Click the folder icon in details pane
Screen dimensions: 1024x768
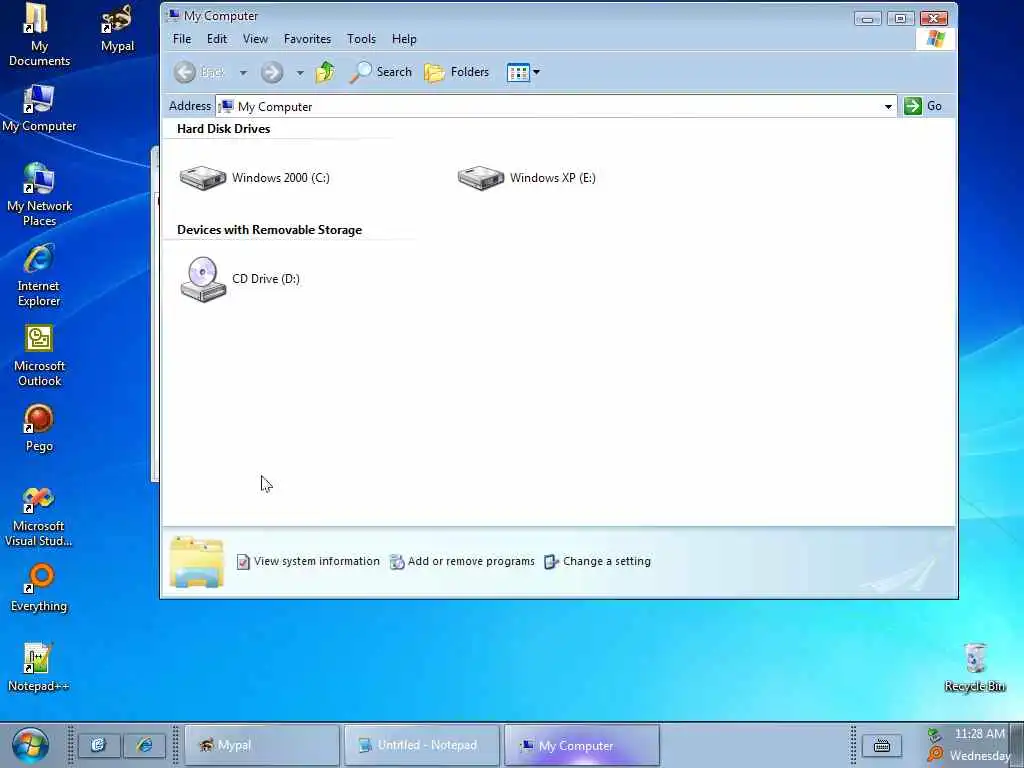pos(197,562)
